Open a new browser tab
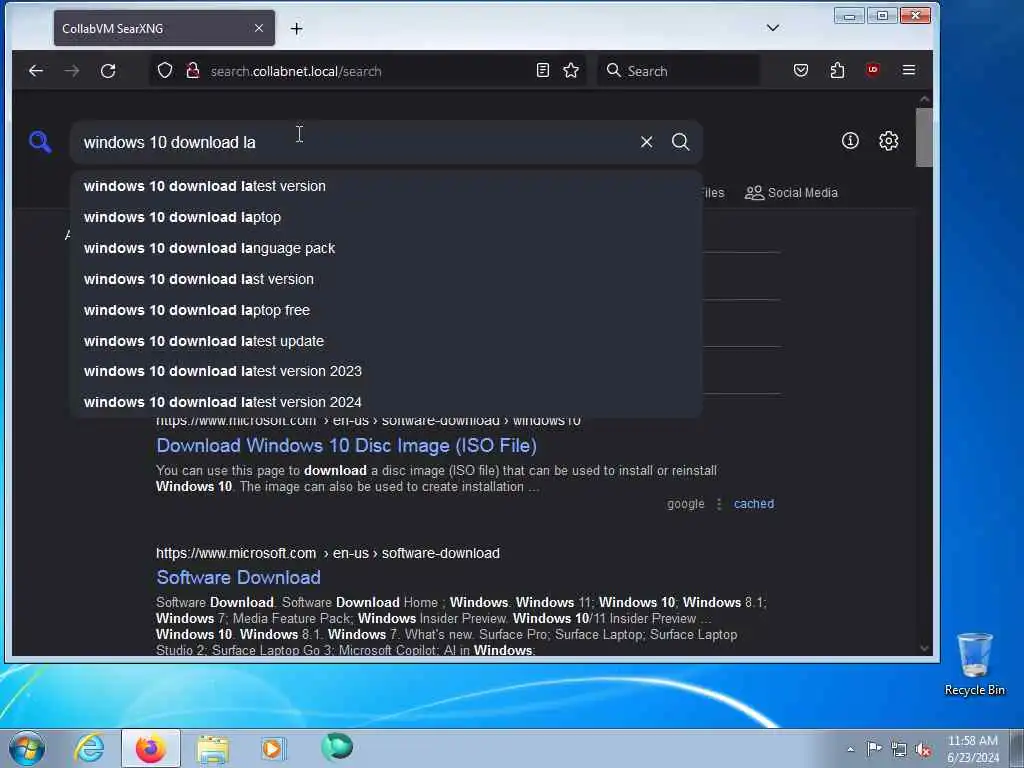This screenshot has height=768, width=1024. point(296,29)
